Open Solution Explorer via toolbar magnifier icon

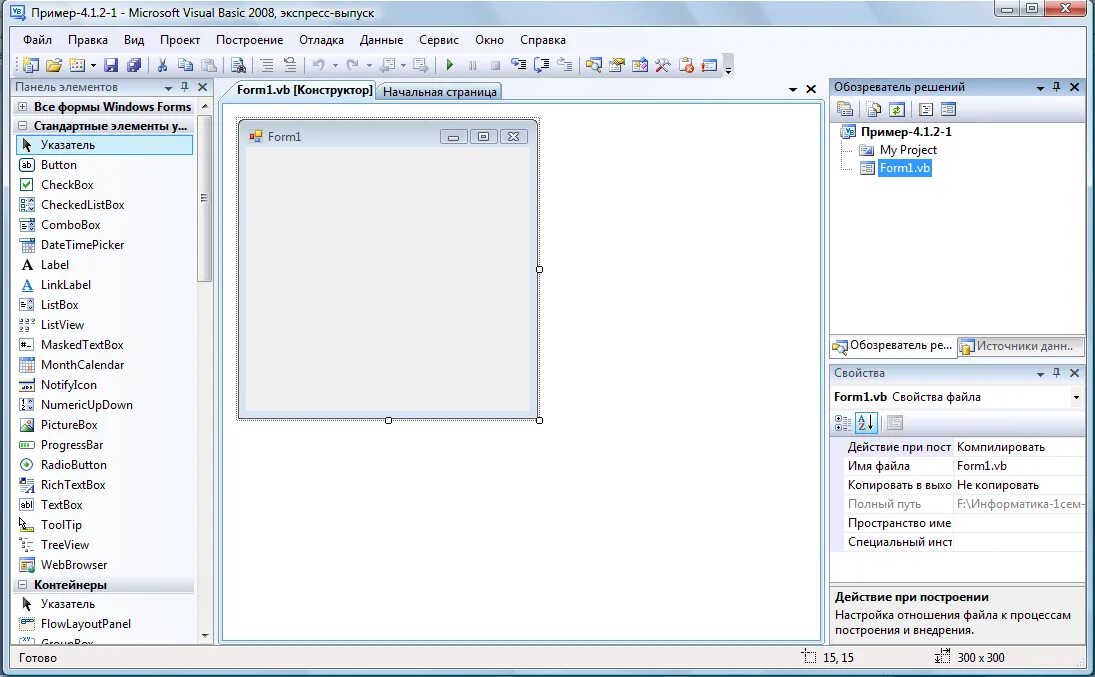tap(594, 65)
